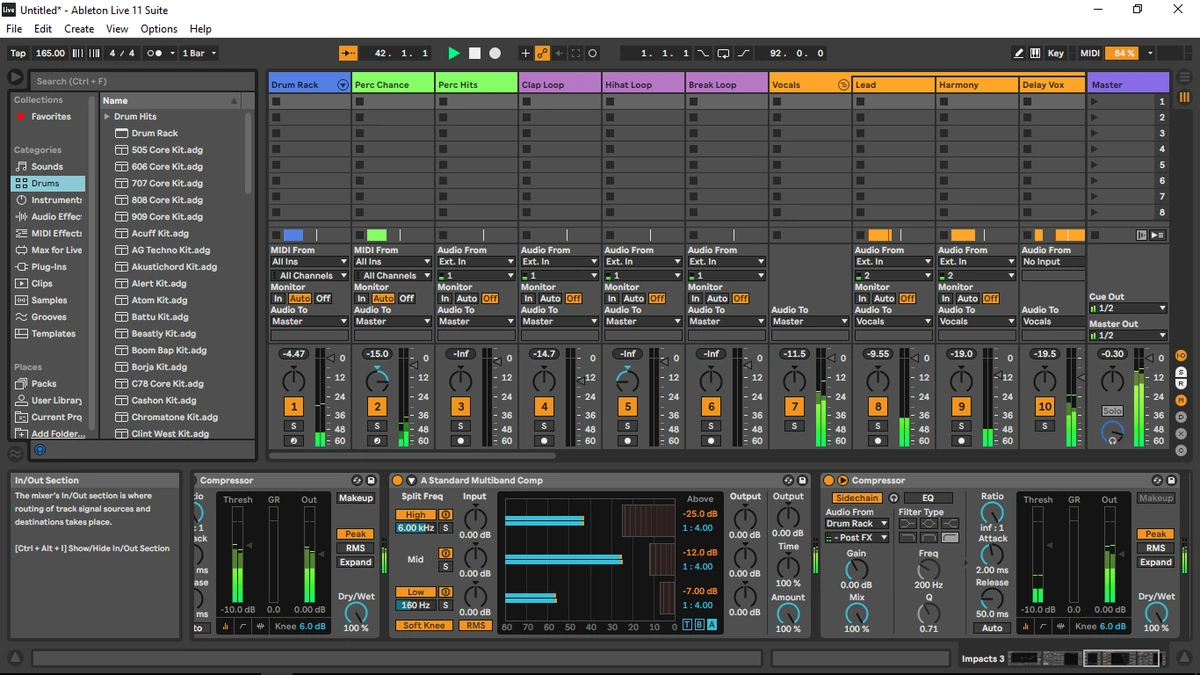This screenshot has height=675, width=1200.
Task: Click the tempo field showing 165.00
Action: (x=50, y=53)
